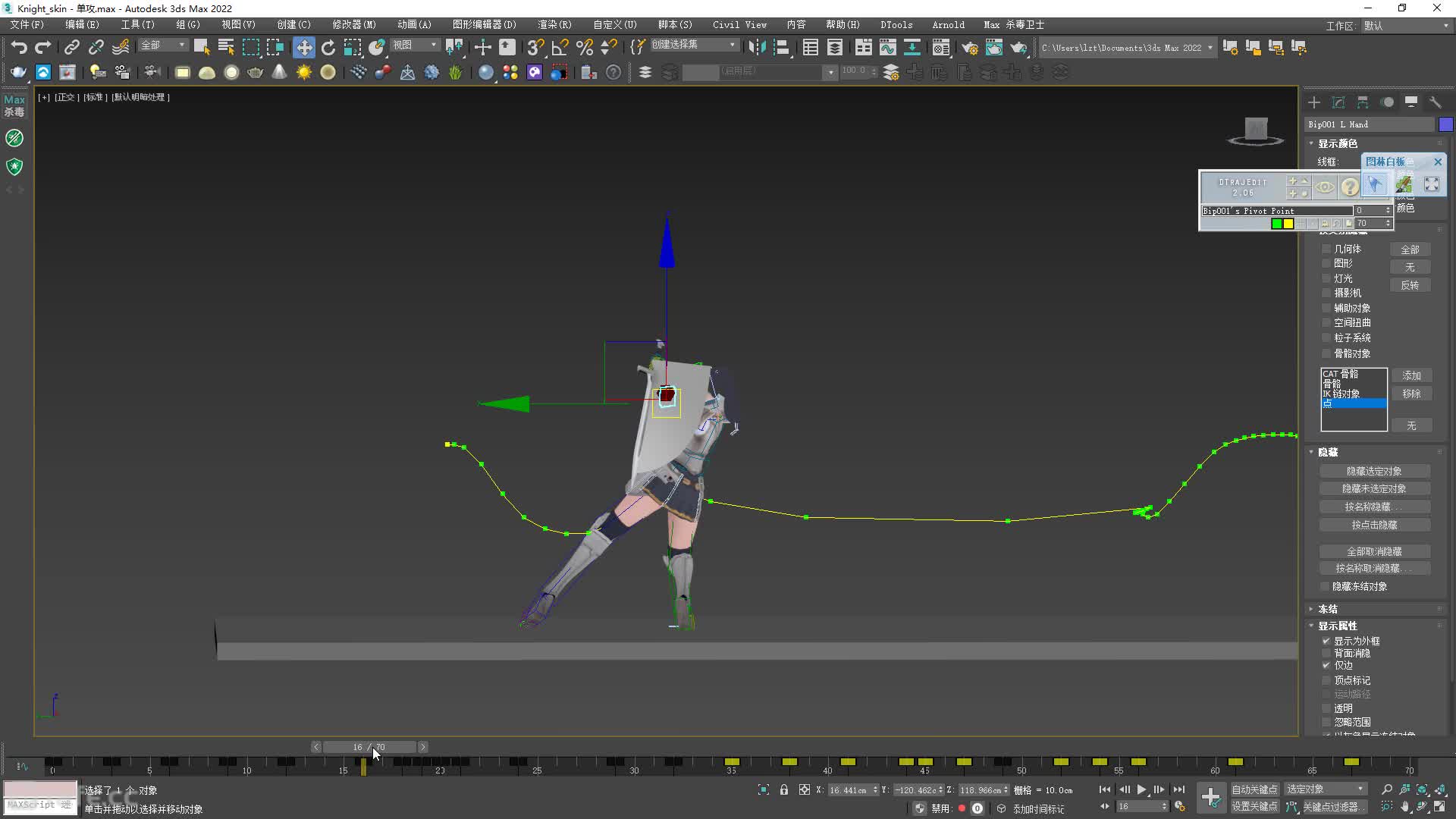Activate the Select and Move tool
Image resolution: width=1456 pixels, height=819 pixels.
coord(303,48)
